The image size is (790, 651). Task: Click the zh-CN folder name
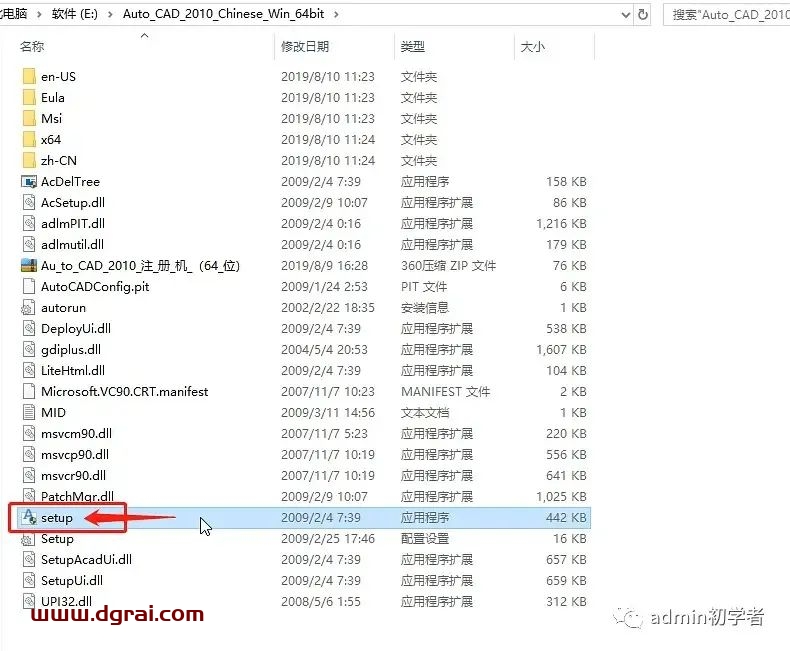click(59, 161)
